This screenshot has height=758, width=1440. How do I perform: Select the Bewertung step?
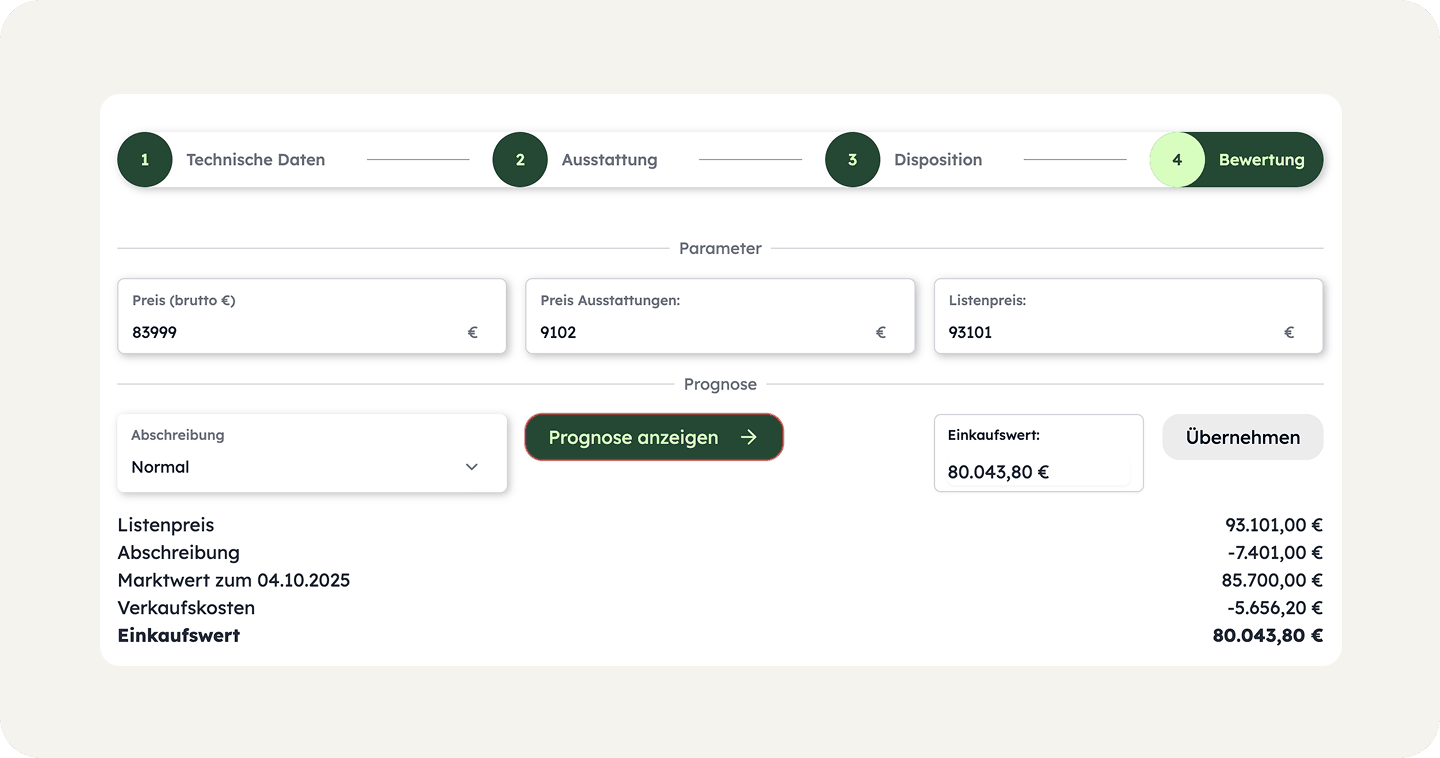(1261, 160)
